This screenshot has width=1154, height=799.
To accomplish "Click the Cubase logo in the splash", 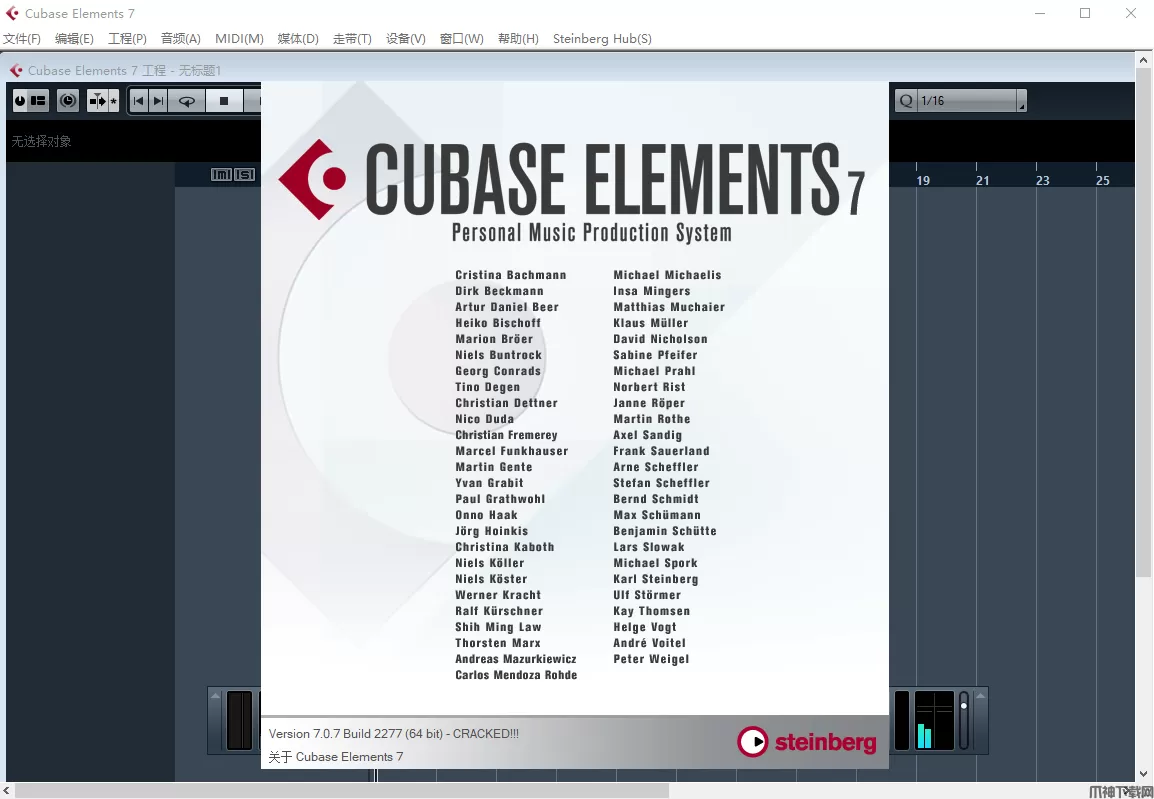I will pyautogui.click(x=312, y=179).
